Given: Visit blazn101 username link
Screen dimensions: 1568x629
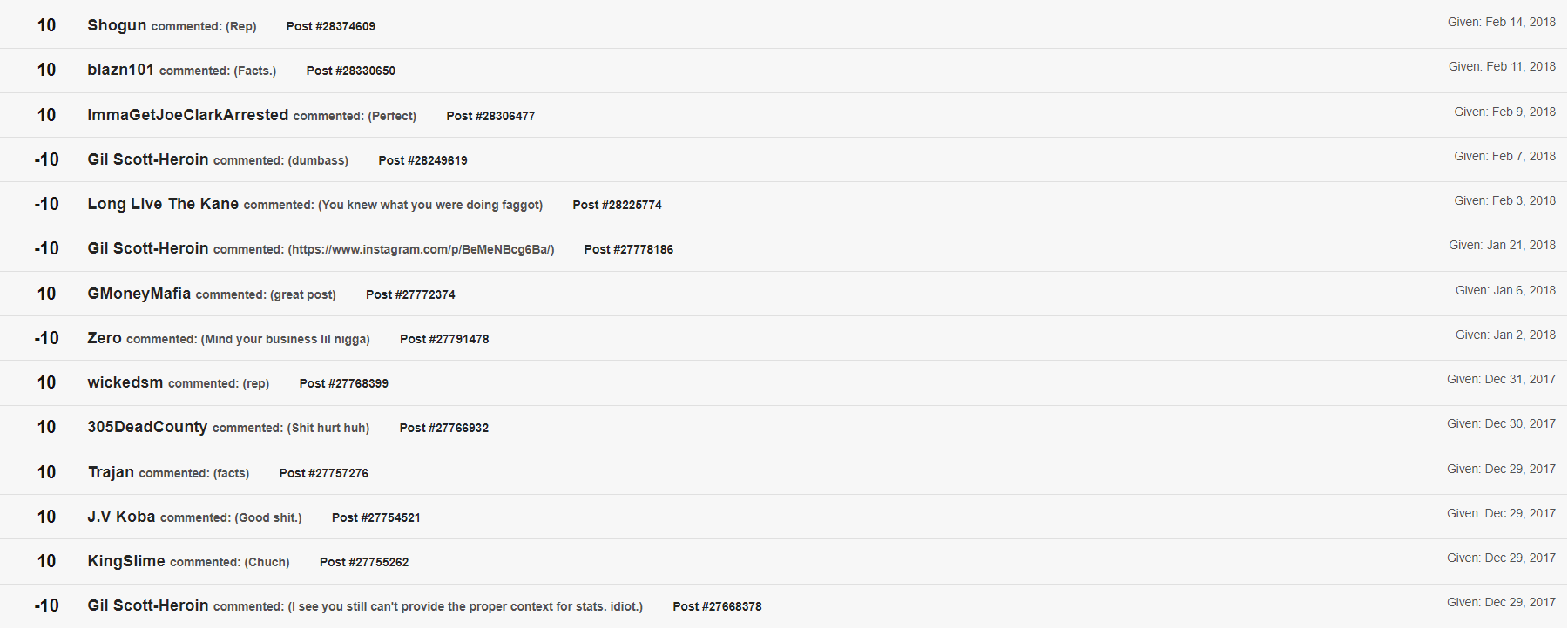Looking at the screenshot, I should 120,70.
